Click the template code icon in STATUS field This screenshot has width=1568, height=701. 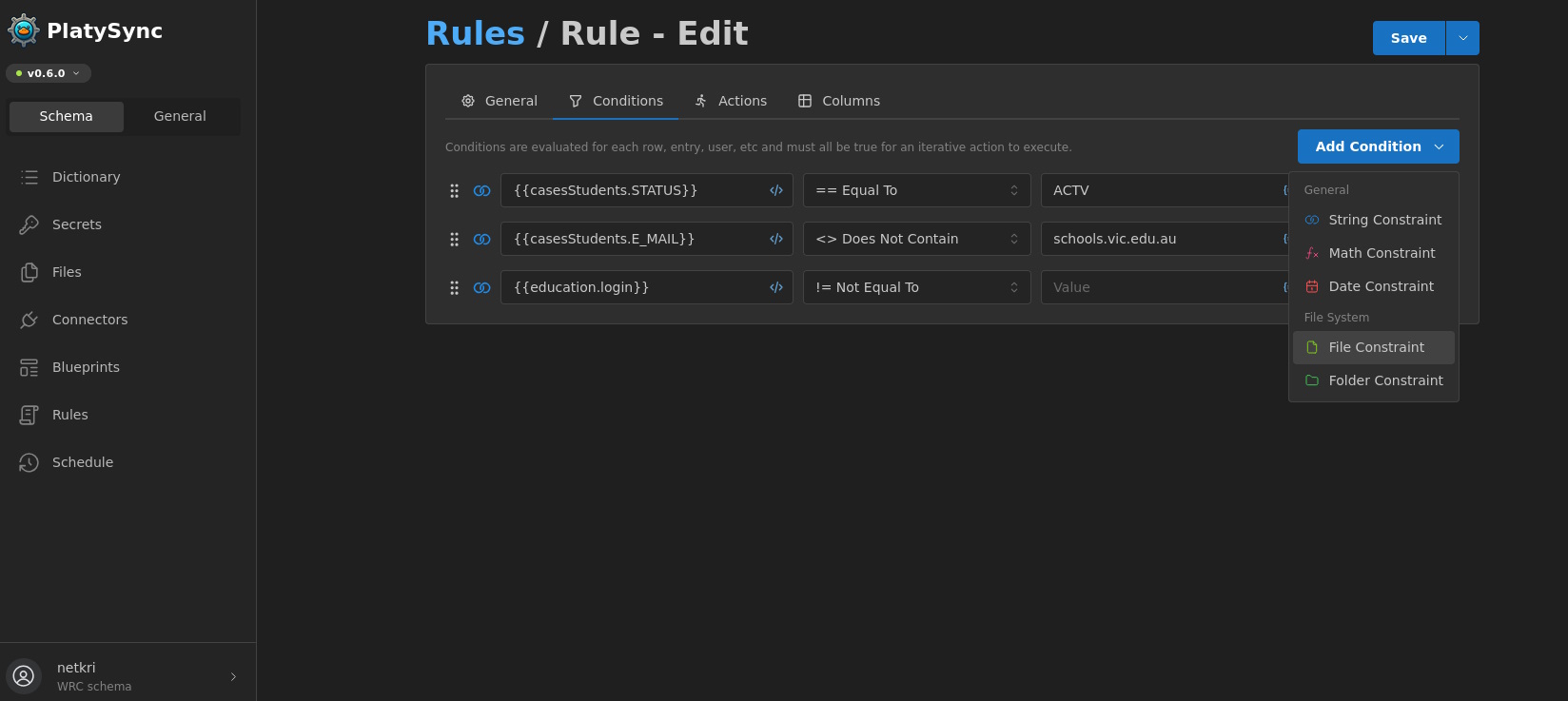click(776, 190)
